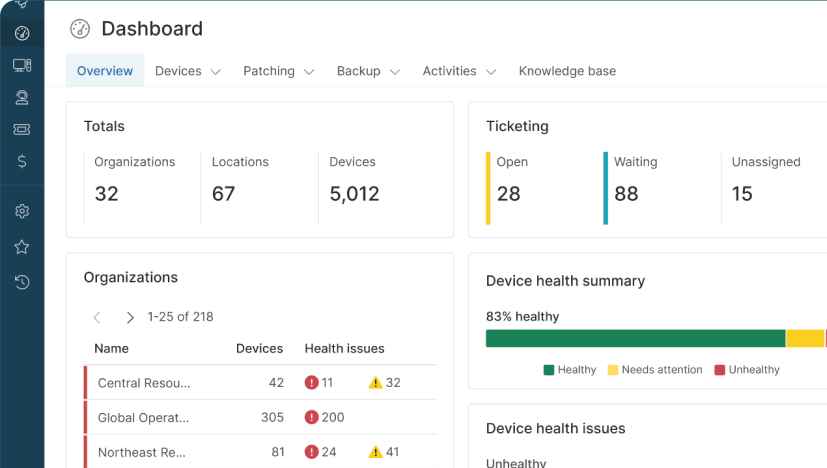Open the Activities tab menu

[459, 71]
